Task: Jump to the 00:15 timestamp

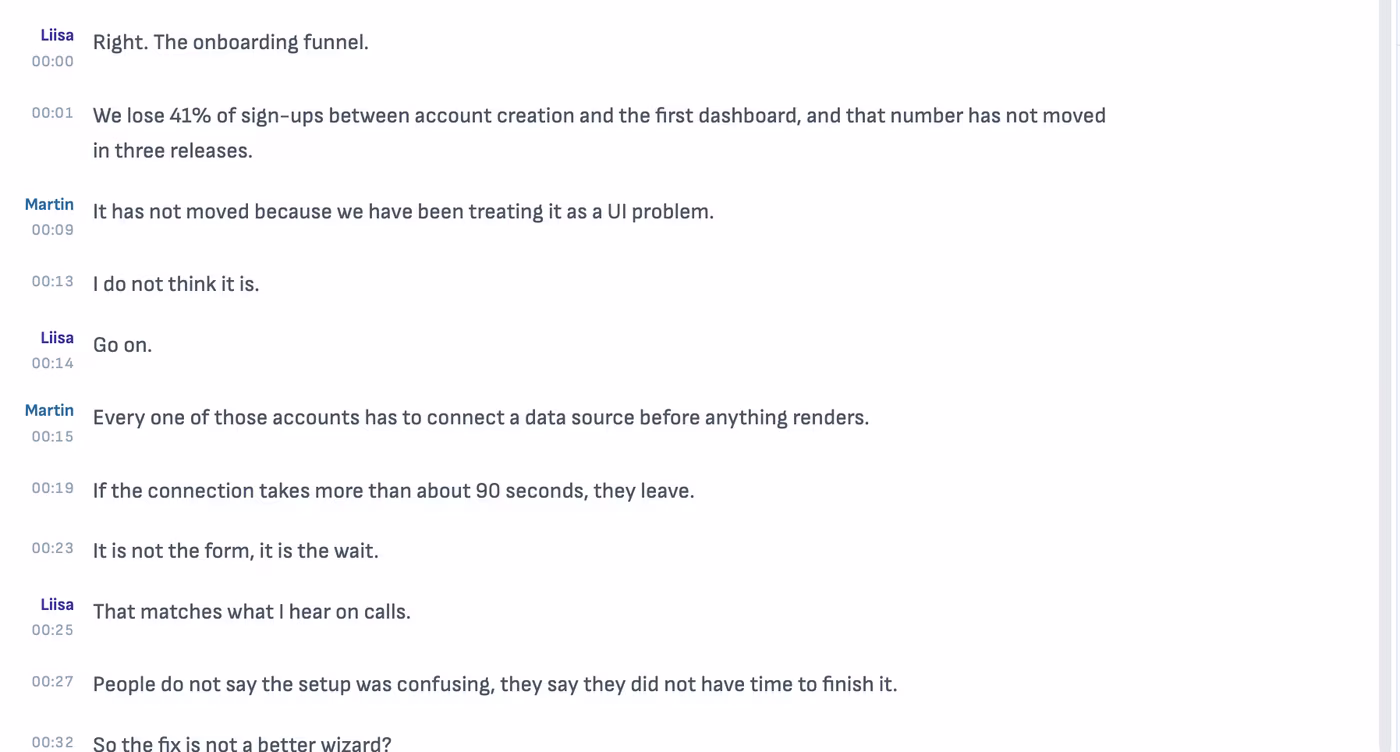Action: coord(52,436)
